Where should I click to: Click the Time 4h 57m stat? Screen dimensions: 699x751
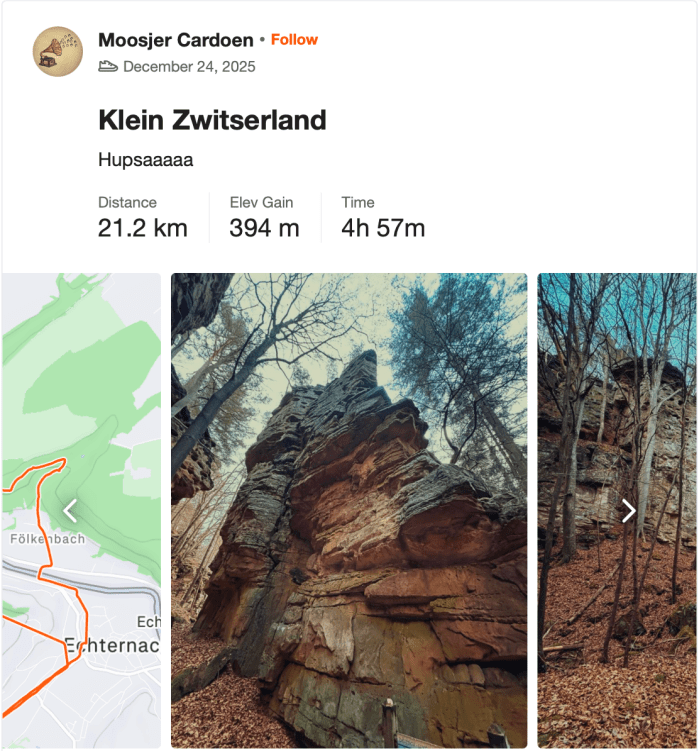pos(383,218)
